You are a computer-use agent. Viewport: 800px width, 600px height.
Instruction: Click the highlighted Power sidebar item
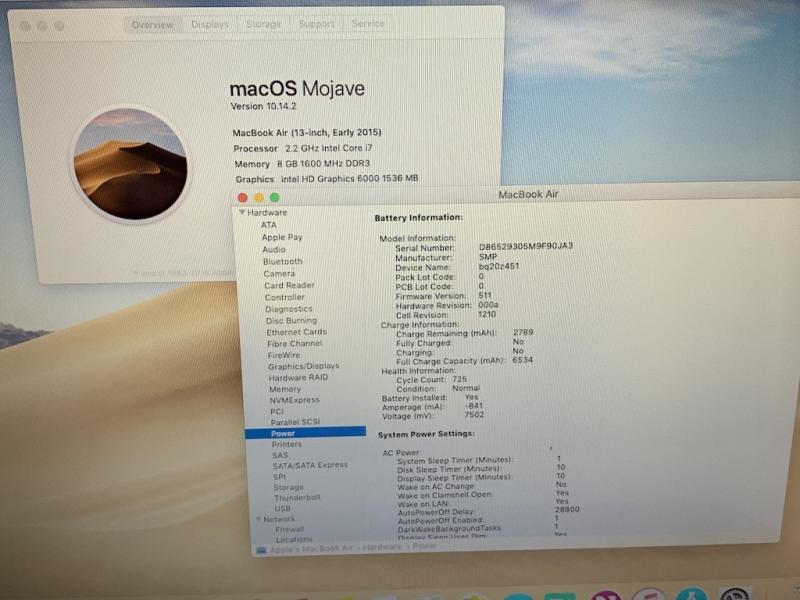pos(283,433)
